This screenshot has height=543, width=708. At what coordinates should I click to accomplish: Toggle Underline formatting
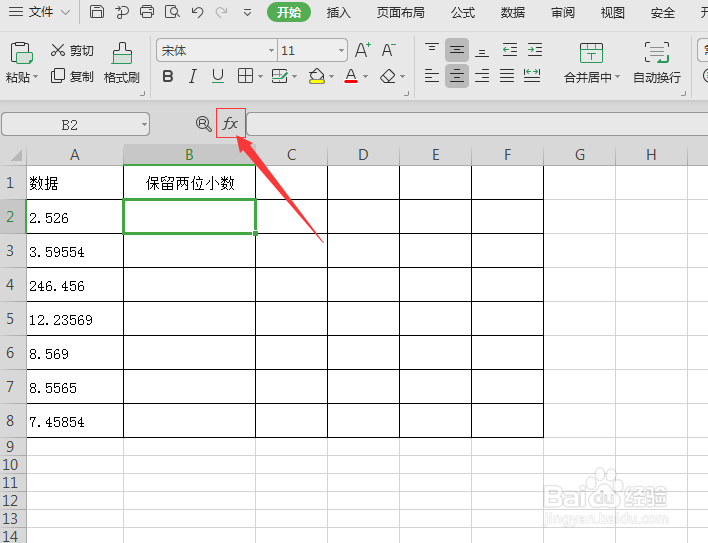click(218, 76)
